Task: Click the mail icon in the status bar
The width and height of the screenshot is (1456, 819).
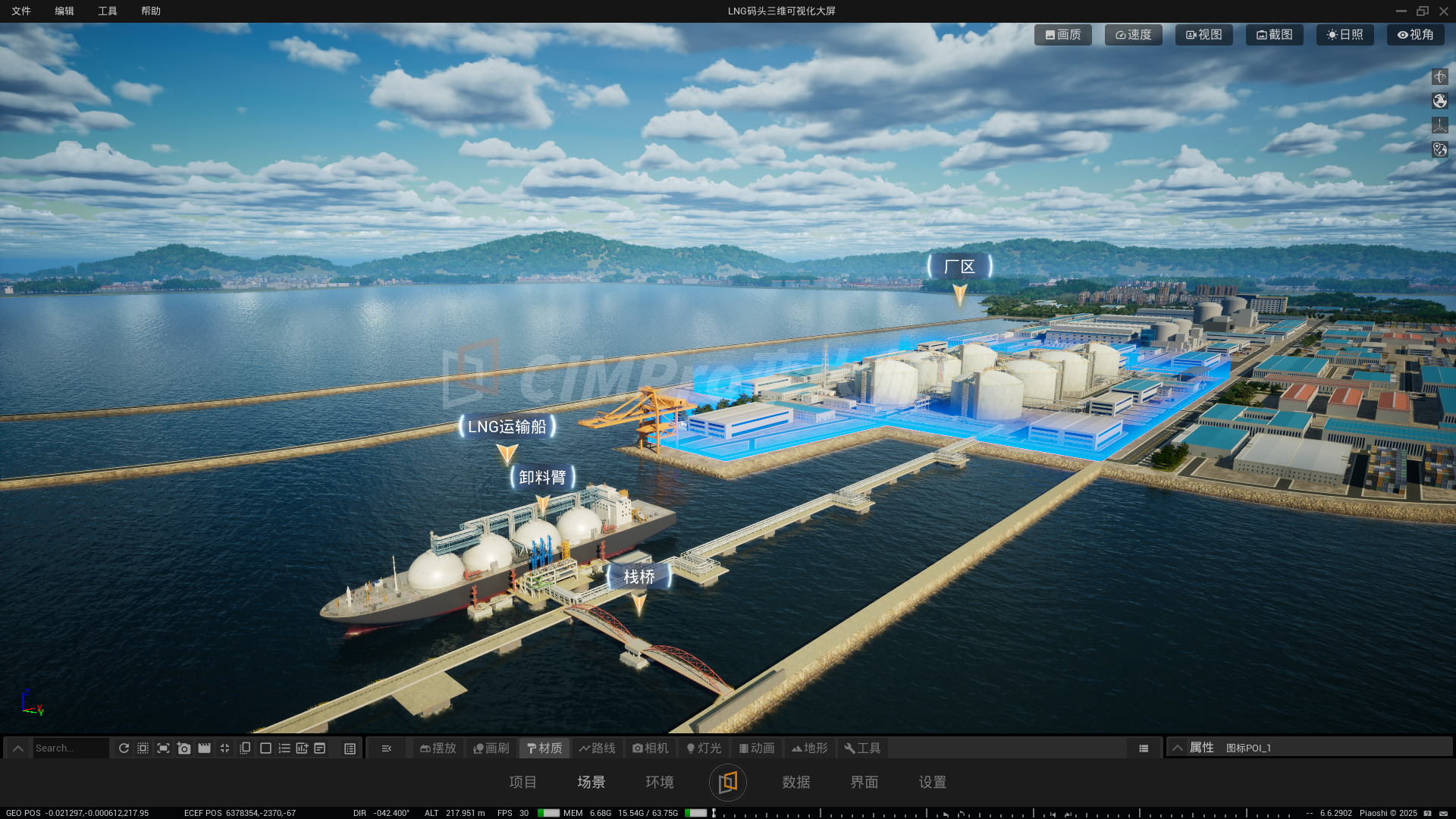Action: [1443, 813]
